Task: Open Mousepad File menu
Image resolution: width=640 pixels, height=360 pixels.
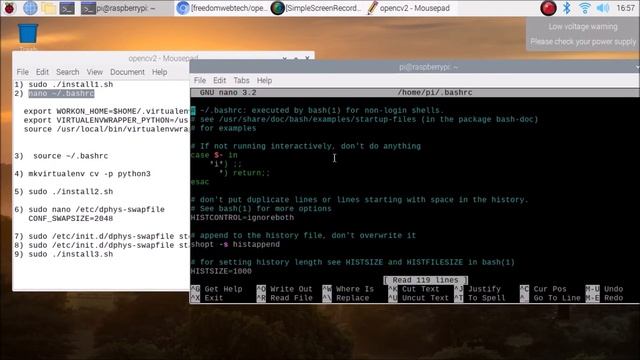Action: tap(22, 72)
